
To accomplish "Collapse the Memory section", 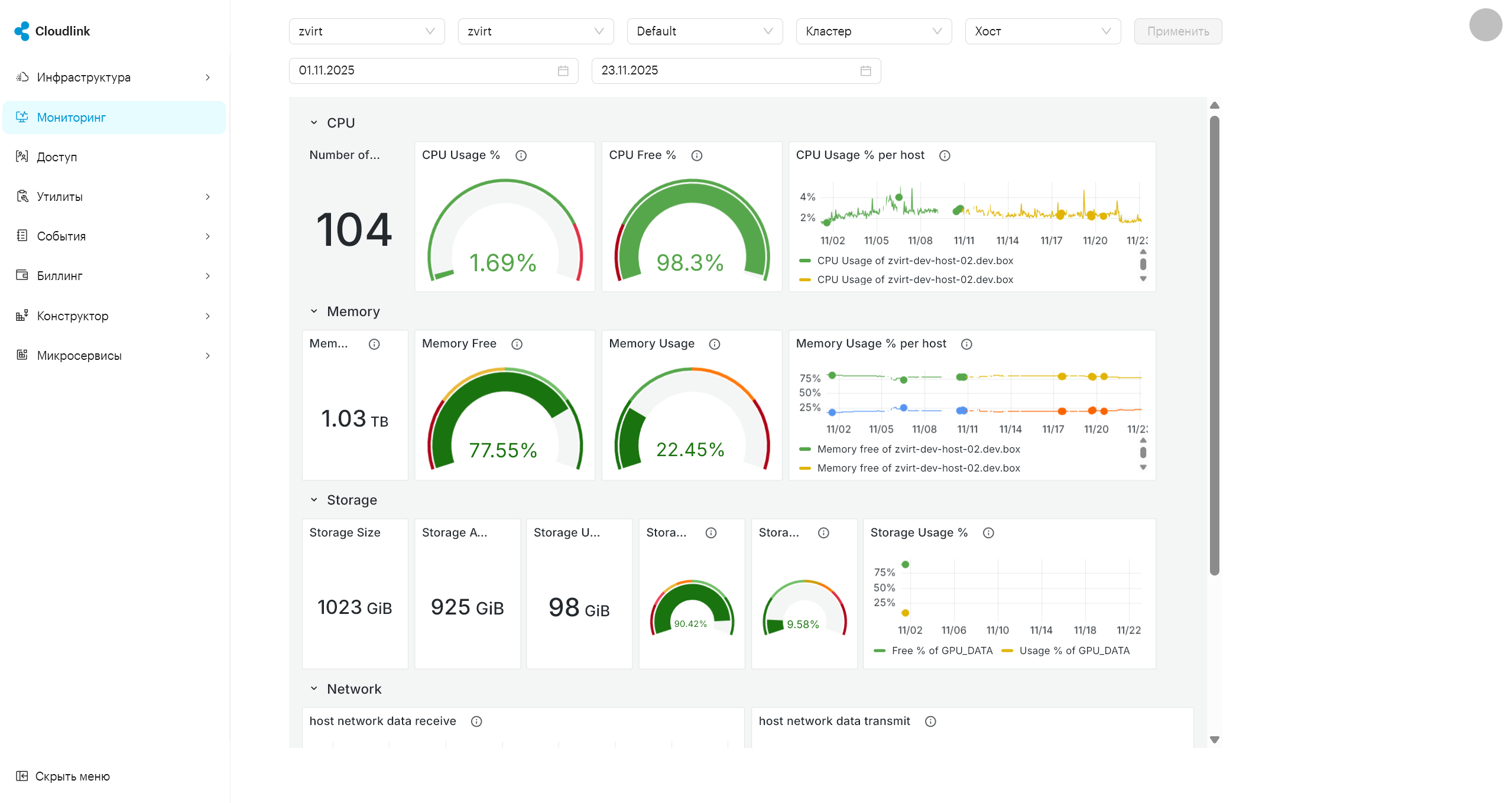I will tap(314, 311).
